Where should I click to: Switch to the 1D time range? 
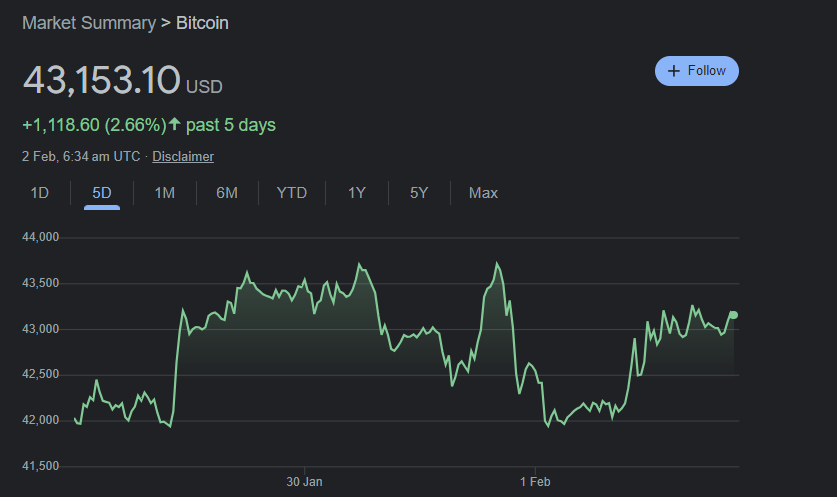tap(40, 193)
